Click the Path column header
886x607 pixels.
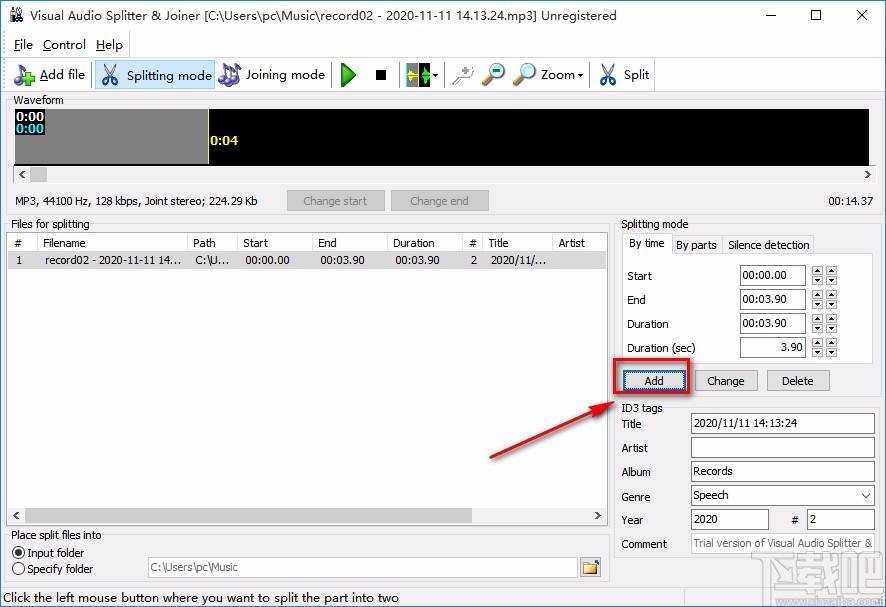pyautogui.click(x=212, y=243)
